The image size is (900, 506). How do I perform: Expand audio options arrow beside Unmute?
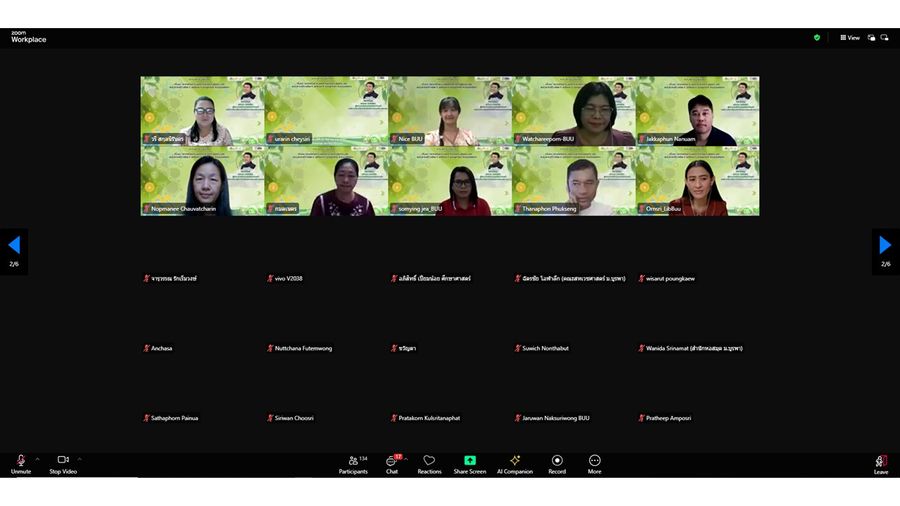pos(37,459)
